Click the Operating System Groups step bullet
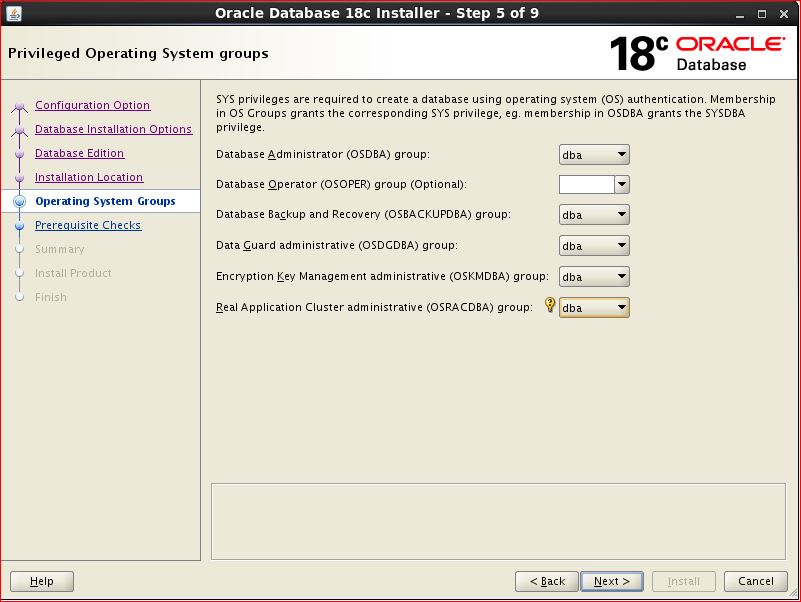This screenshot has height=602, width=801. tap(19, 202)
